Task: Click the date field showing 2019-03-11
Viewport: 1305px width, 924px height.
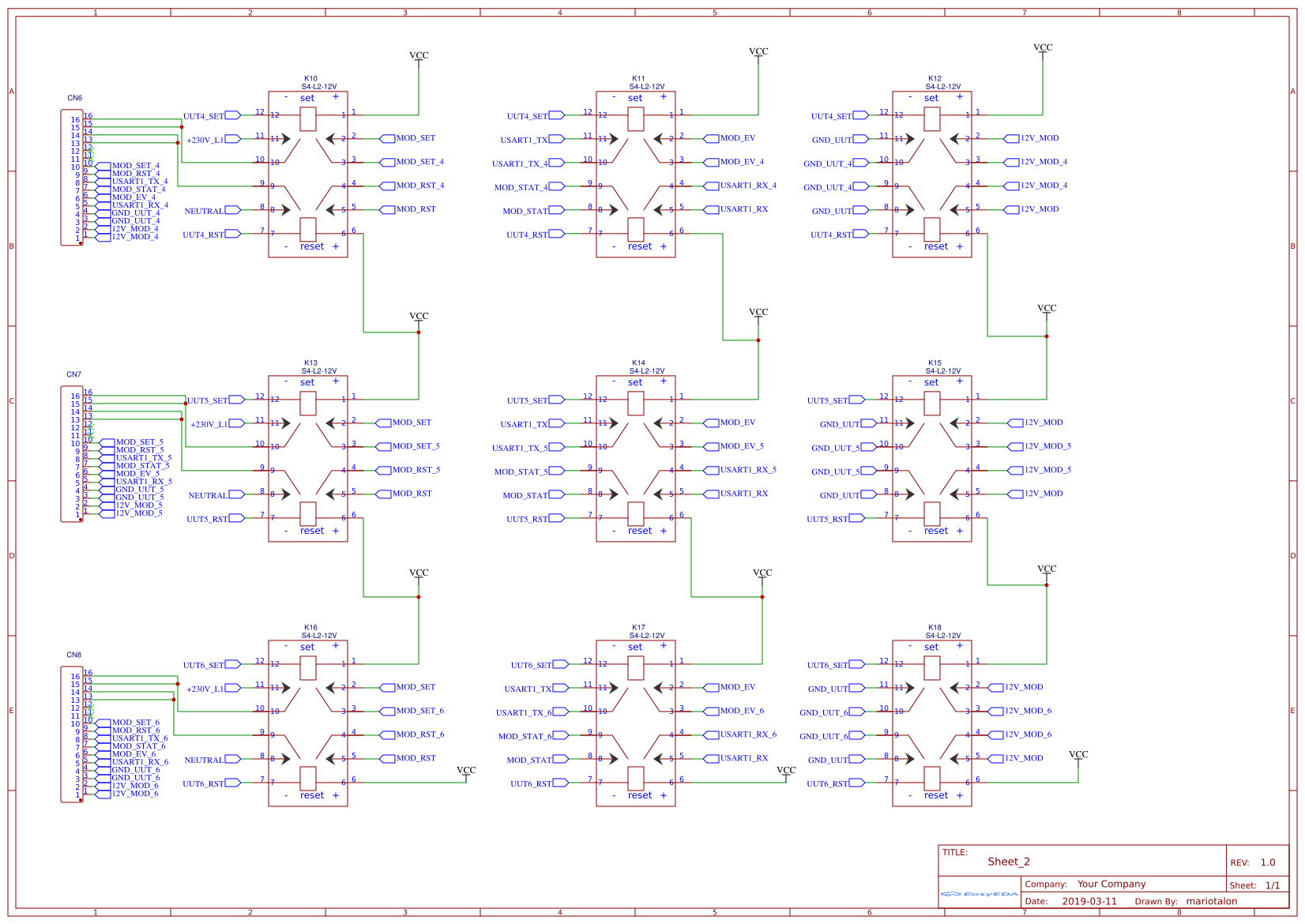Action: (1090, 900)
